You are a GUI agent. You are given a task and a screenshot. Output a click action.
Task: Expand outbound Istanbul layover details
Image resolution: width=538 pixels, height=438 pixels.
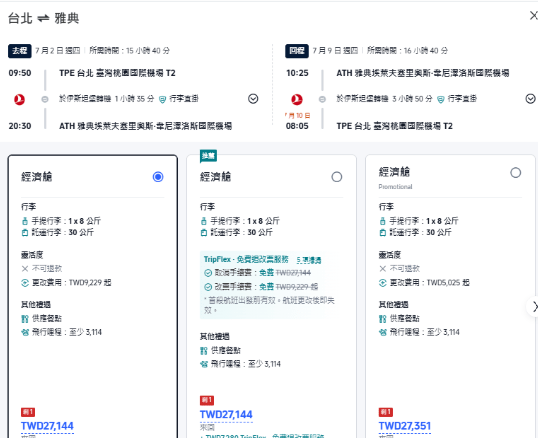point(253,99)
